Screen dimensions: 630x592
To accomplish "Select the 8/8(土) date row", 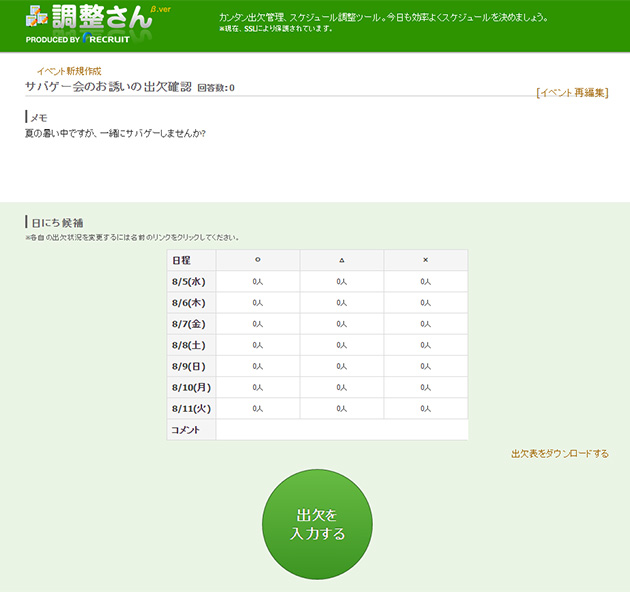I will pyautogui.click(x=188, y=345).
